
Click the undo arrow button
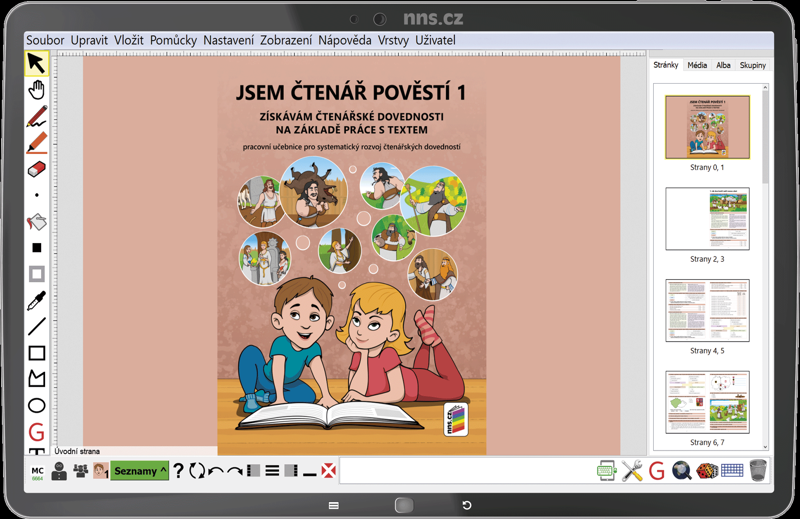[216, 471]
